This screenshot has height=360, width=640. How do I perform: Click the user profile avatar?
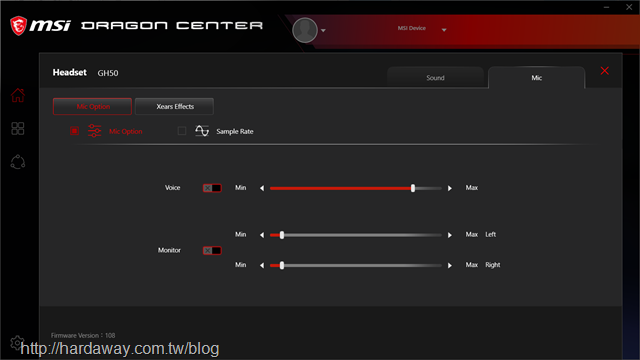pos(305,30)
